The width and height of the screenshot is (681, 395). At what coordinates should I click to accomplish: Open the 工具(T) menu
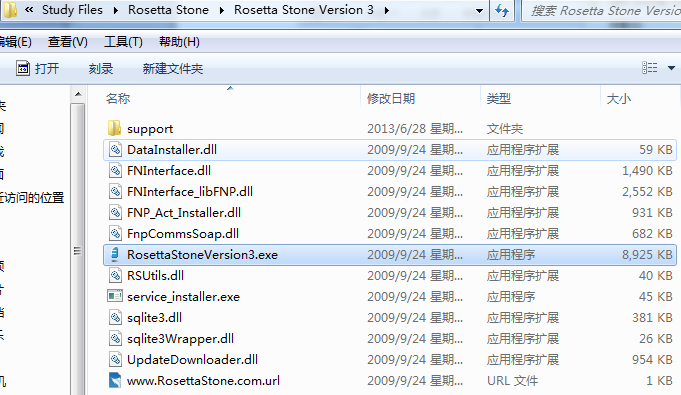(123, 42)
